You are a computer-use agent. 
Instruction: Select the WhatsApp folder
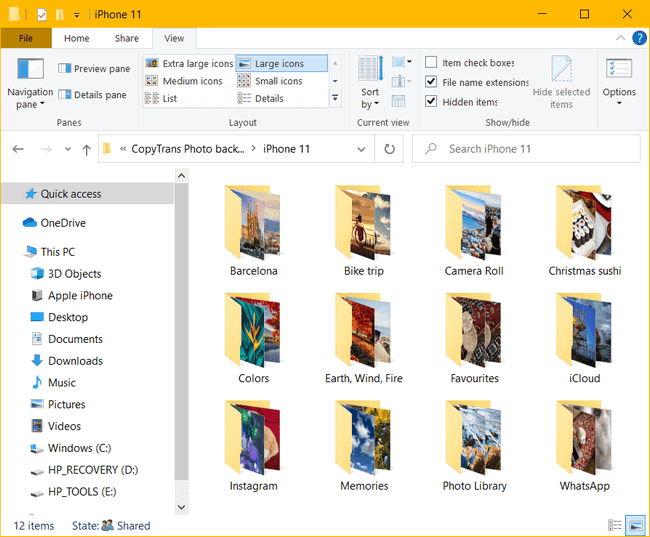(585, 446)
